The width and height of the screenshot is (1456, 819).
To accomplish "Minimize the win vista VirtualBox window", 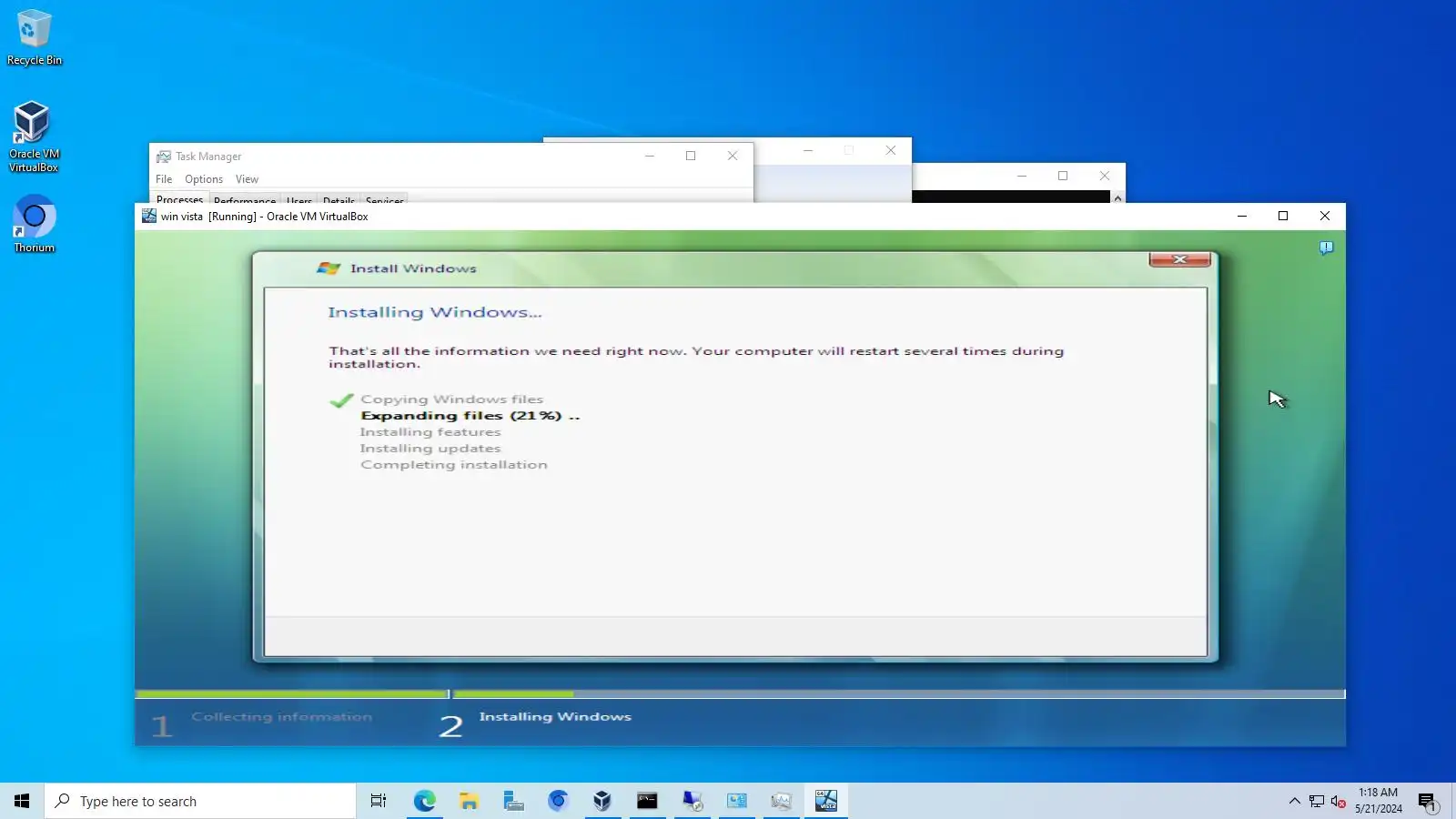I will [1241, 216].
